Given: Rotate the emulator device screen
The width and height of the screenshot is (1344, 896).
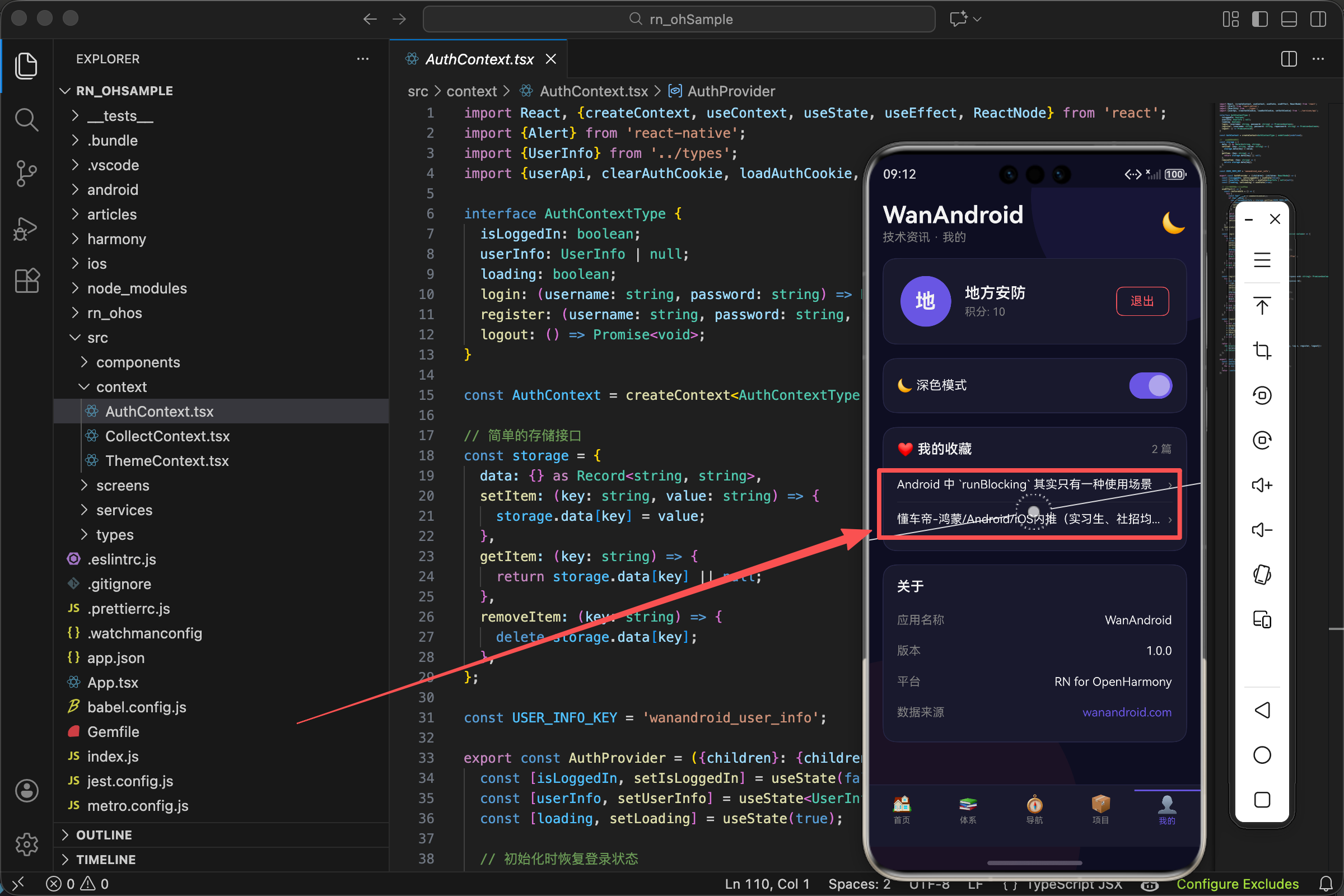Looking at the screenshot, I should point(1262,575).
